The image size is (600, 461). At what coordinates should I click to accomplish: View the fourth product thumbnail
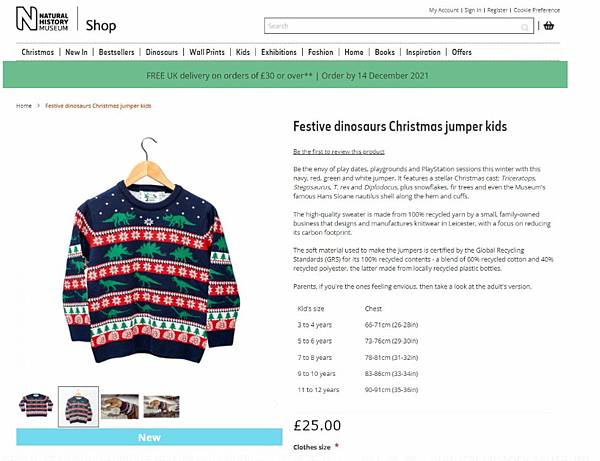[161, 405]
